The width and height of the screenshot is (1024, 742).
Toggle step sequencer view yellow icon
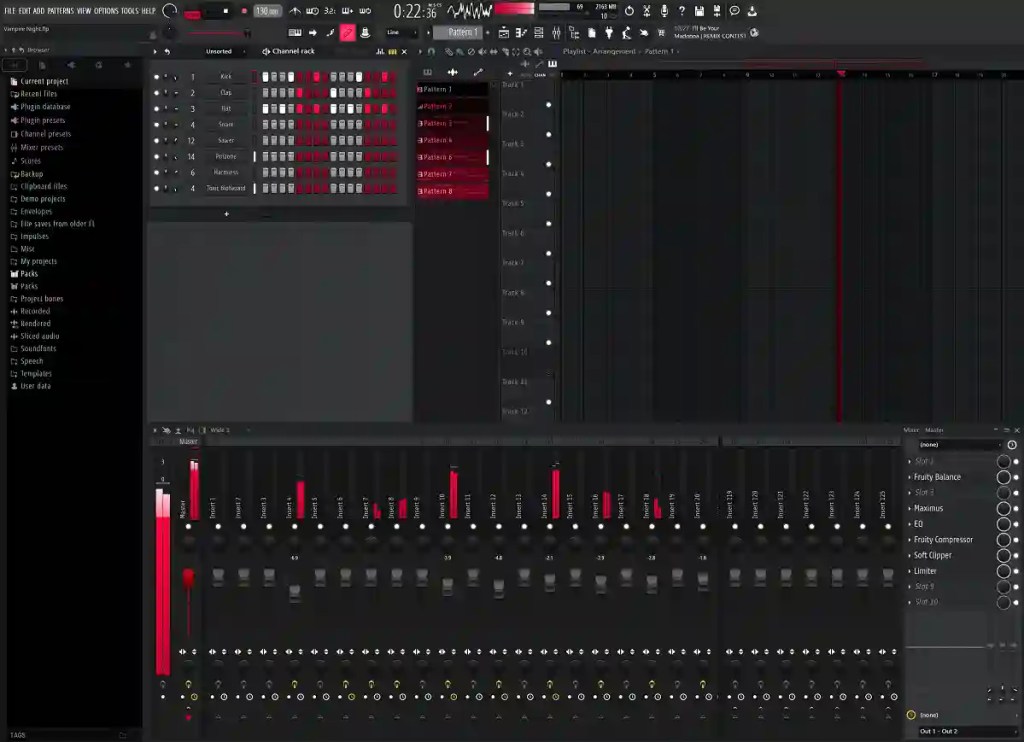pyautogui.click(x=392, y=52)
